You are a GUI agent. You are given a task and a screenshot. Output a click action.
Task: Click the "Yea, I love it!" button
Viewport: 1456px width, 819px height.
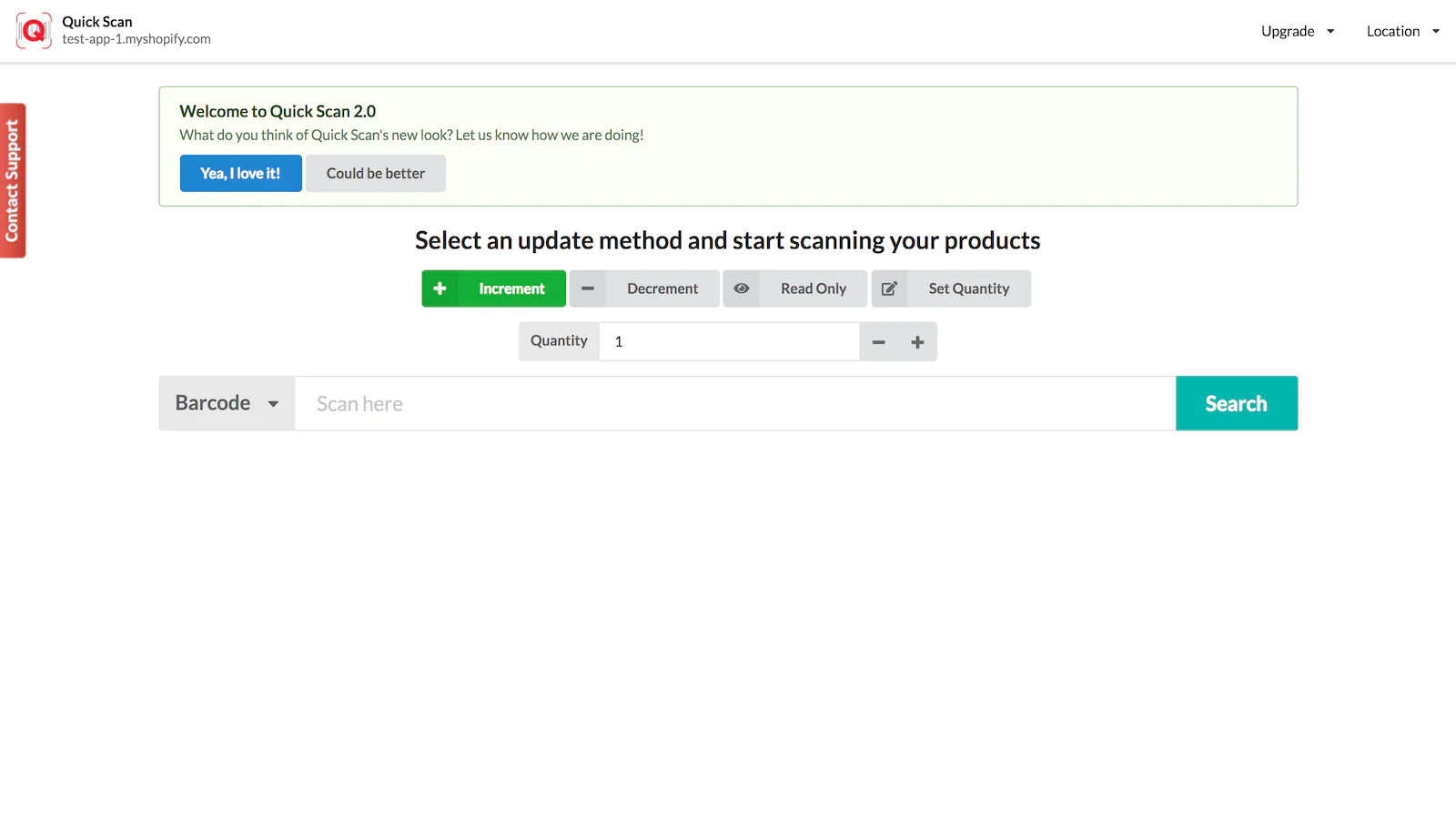point(240,173)
